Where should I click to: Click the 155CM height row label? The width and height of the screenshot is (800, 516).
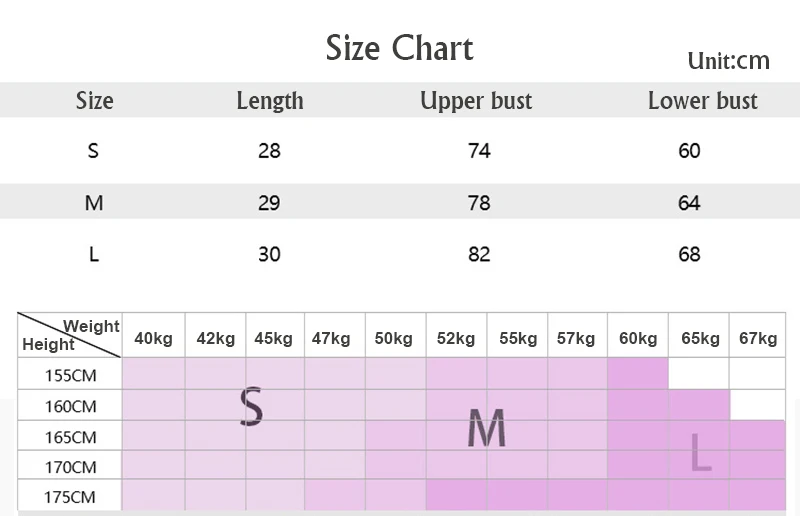(70, 376)
